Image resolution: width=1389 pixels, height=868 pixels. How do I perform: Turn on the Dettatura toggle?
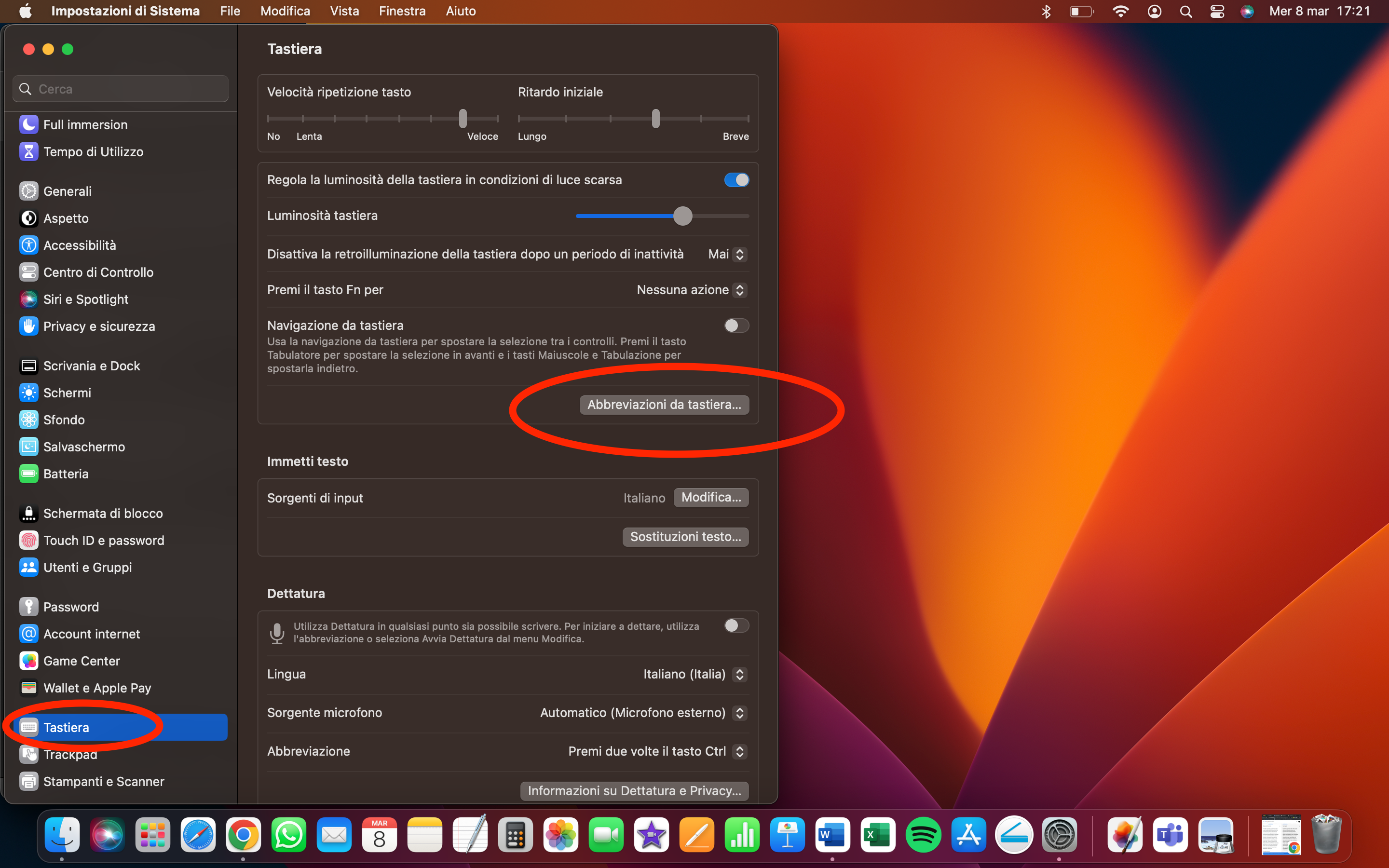point(736,625)
